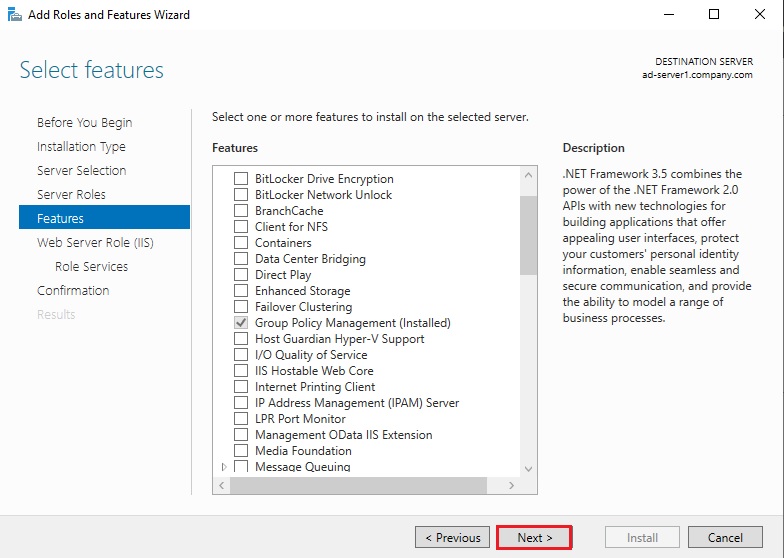784x558 pixels.
Task: Toggle the Client for NFS checkbox
Action: [x=241, y=227]
